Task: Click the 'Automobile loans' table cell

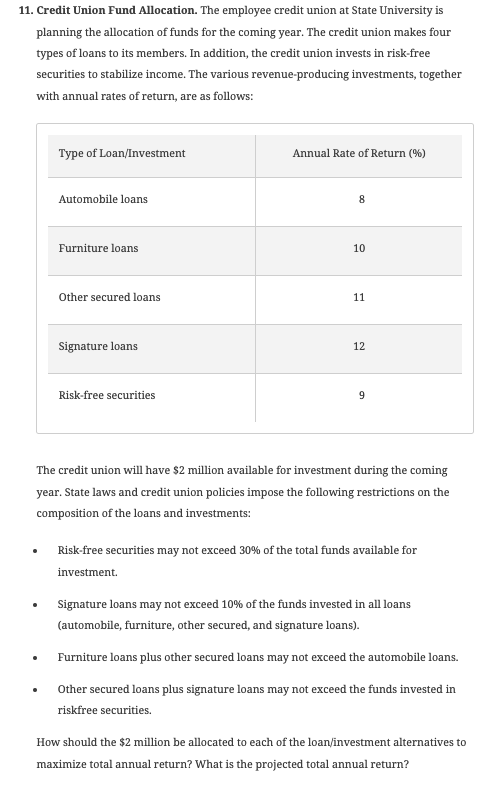Action: tap(151, 202)
